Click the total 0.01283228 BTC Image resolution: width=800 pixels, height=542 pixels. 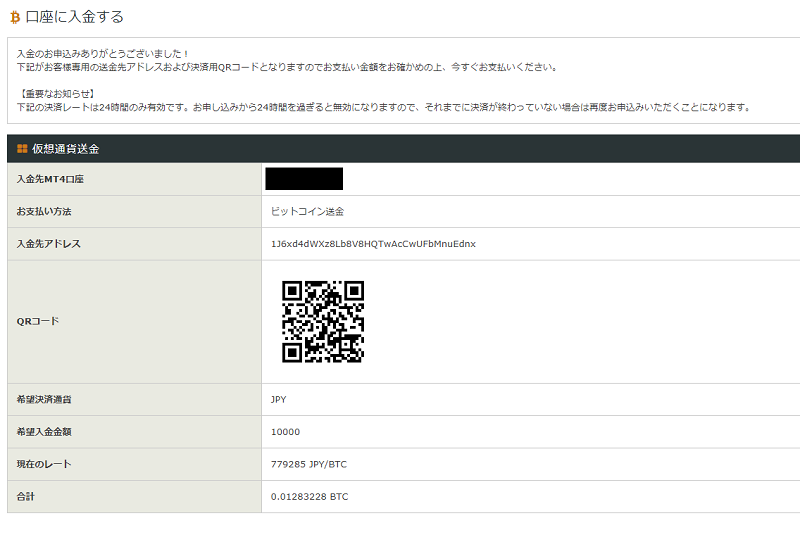click(309, 497)
